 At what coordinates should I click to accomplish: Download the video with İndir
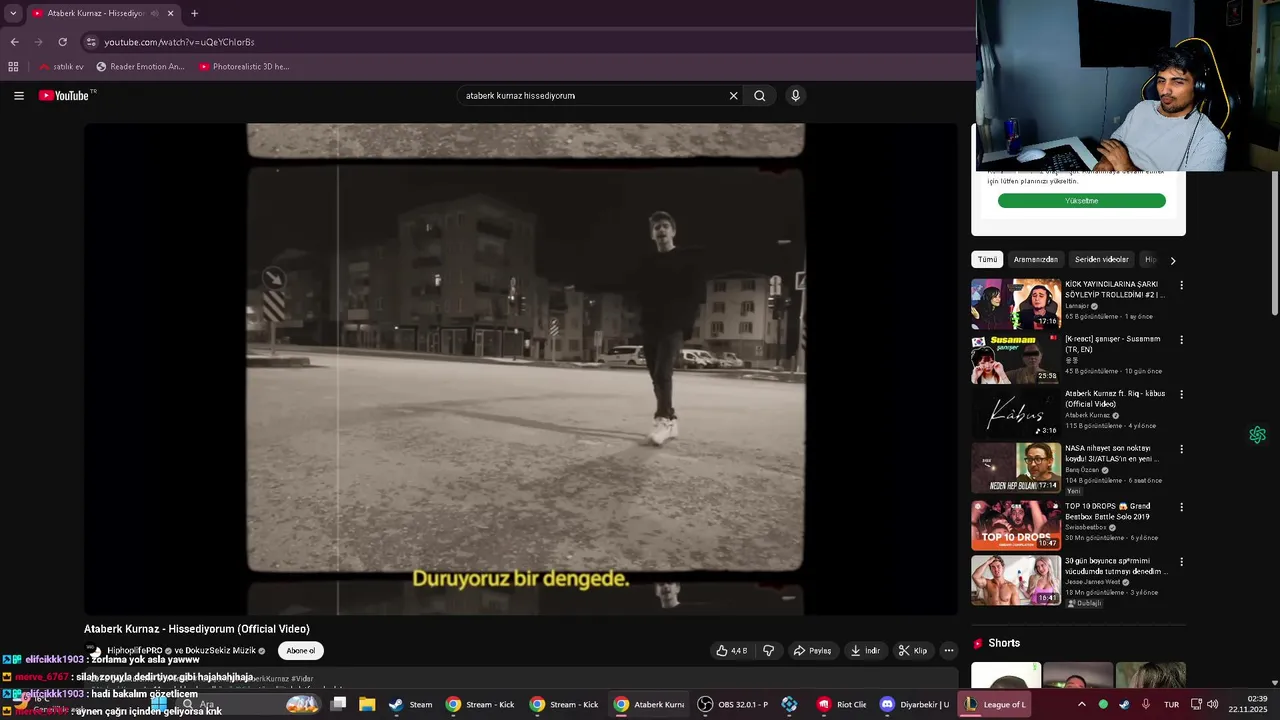tap(865, 651)
